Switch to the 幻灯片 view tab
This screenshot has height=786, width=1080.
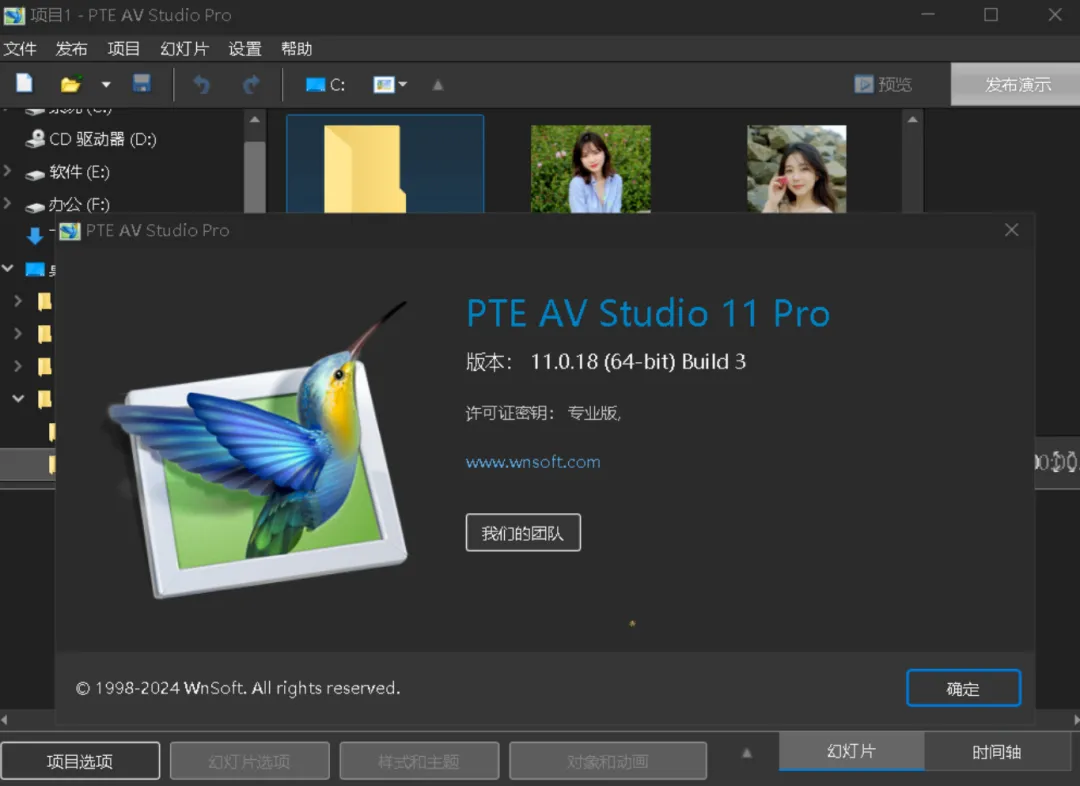click(851, 752)
